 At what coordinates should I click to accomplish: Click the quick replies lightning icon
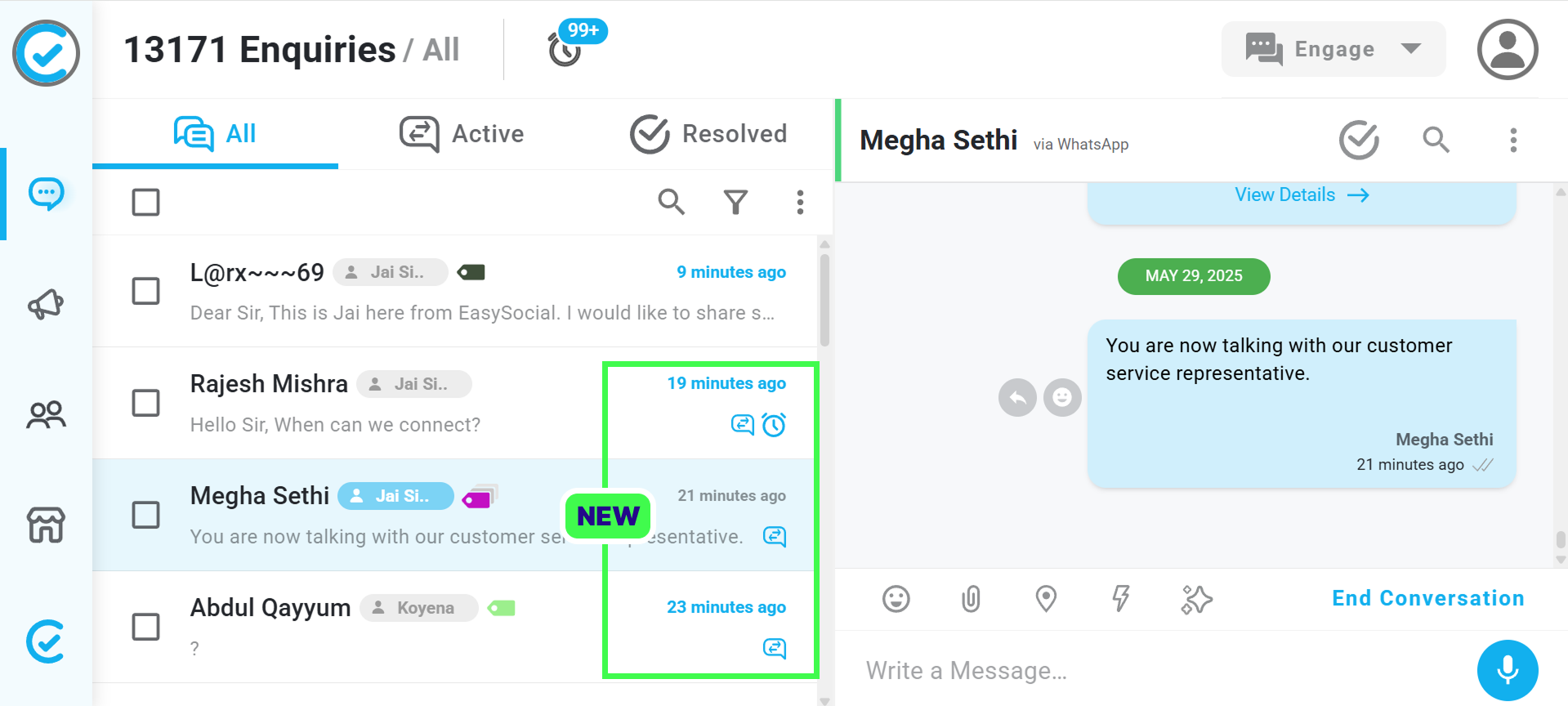1121,599
